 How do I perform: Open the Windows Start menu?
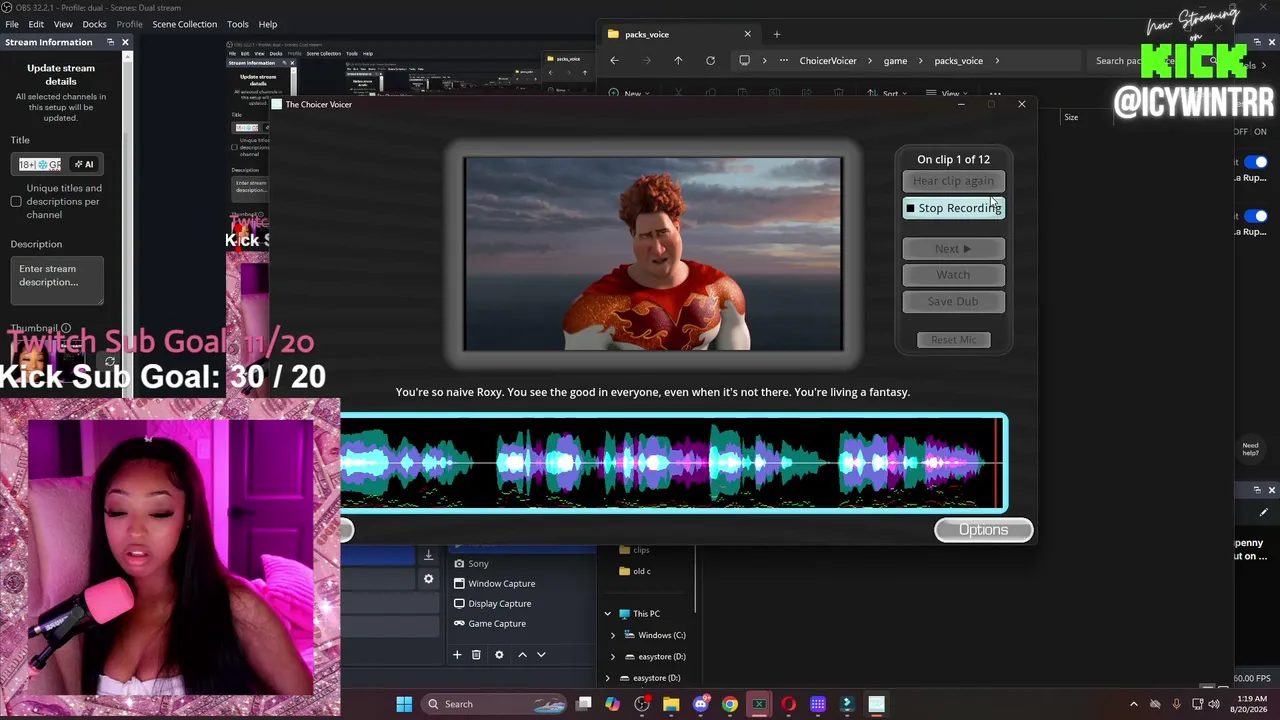point(404,704)
